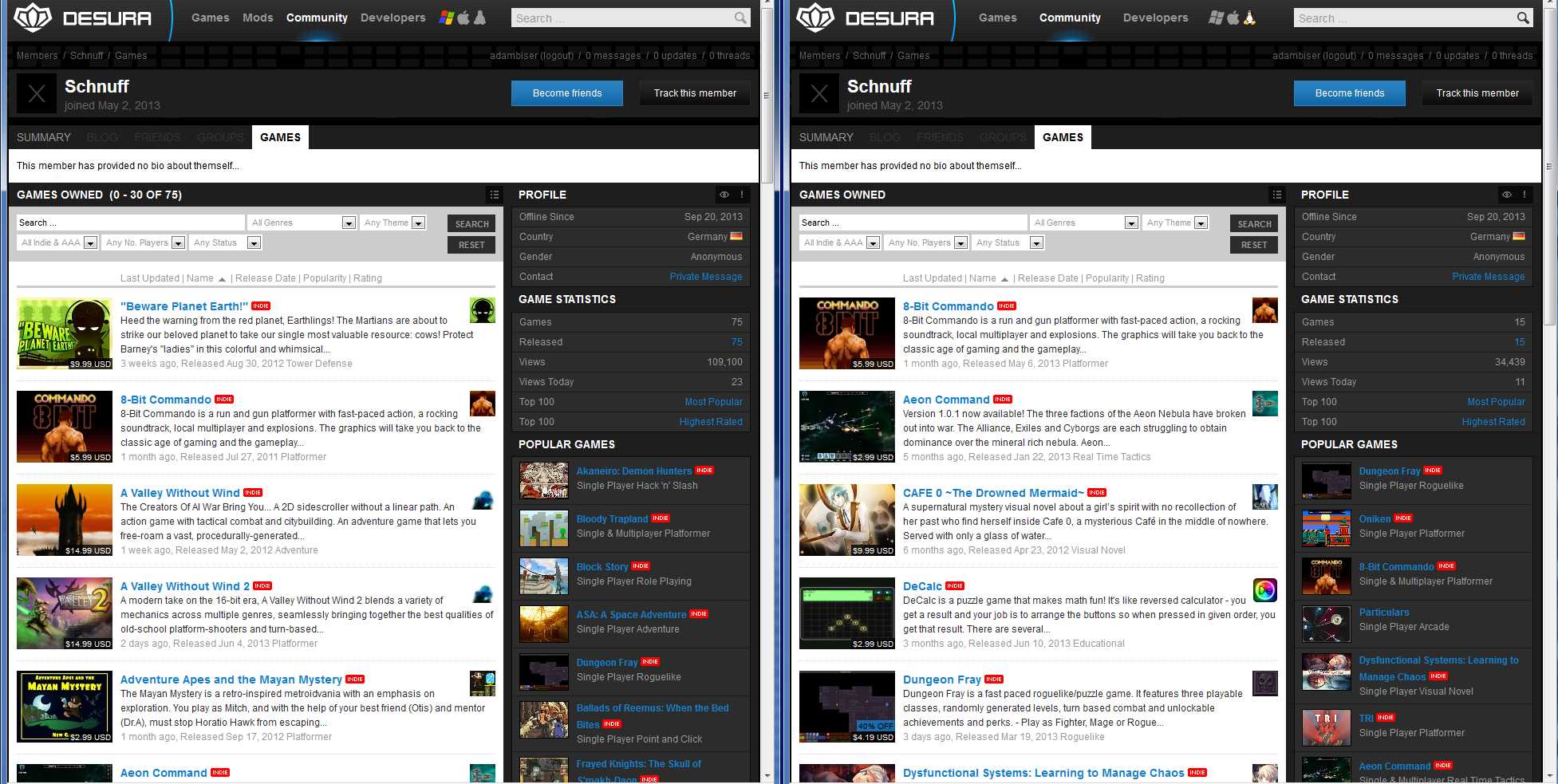
Task: Switch to FRIENDS tab in left window
Action: pos(157,137)
